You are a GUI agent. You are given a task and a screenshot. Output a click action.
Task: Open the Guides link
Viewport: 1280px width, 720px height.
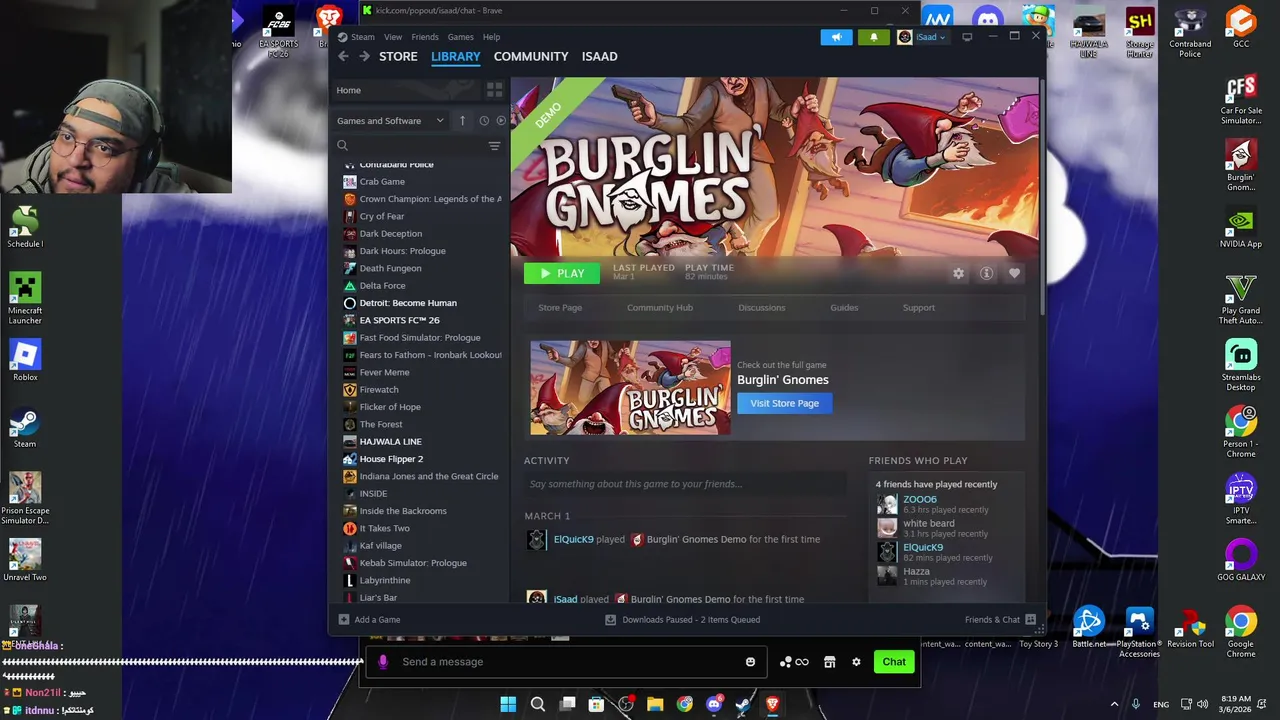pos(844,307)
